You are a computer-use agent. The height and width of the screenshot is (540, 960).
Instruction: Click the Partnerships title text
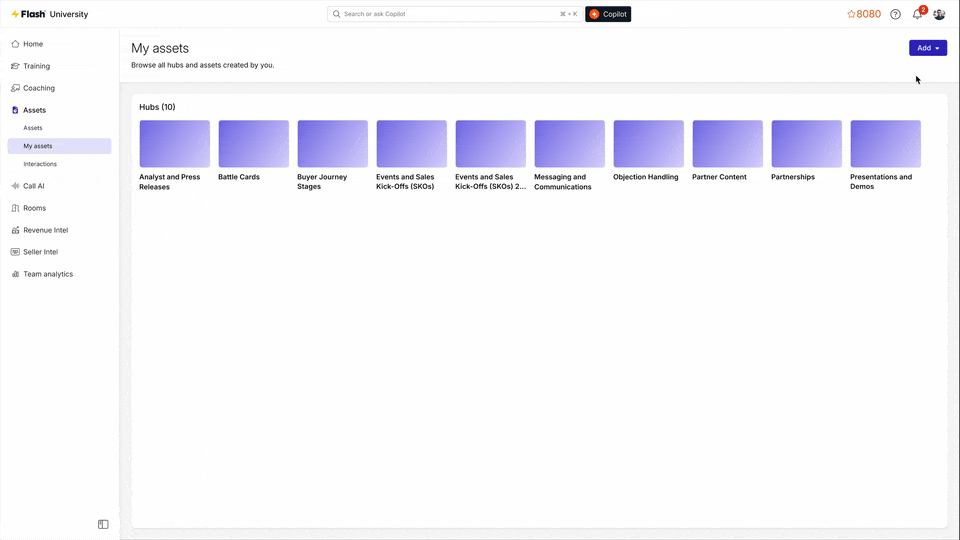793,177
